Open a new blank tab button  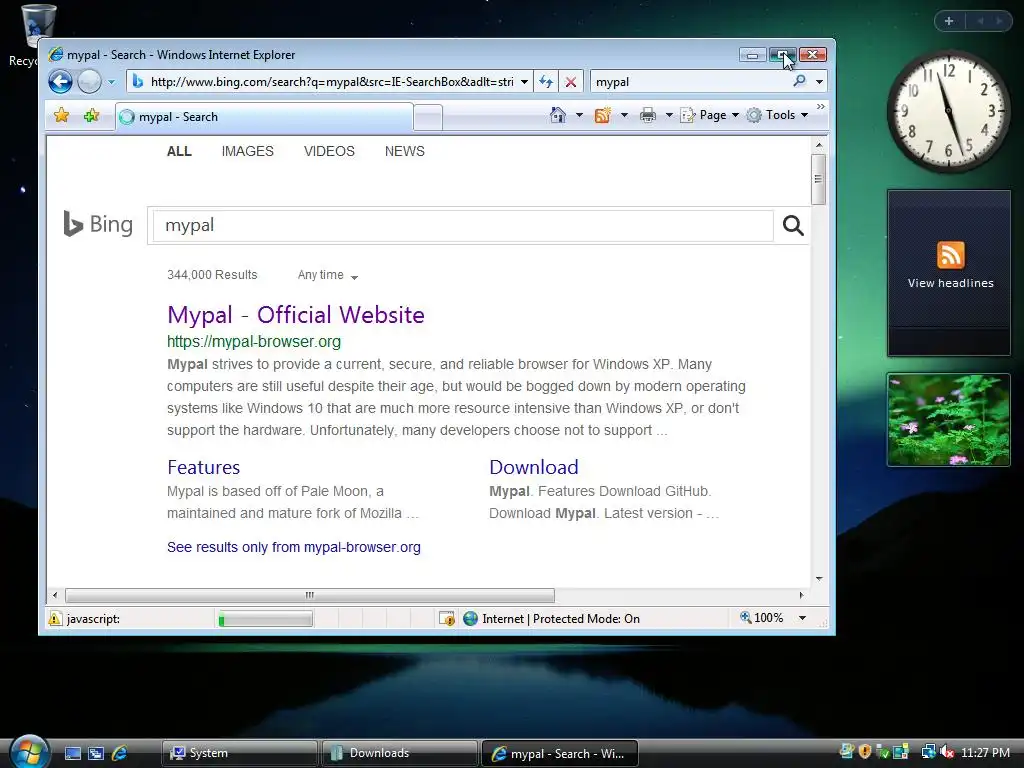click(x=428, y=118)
